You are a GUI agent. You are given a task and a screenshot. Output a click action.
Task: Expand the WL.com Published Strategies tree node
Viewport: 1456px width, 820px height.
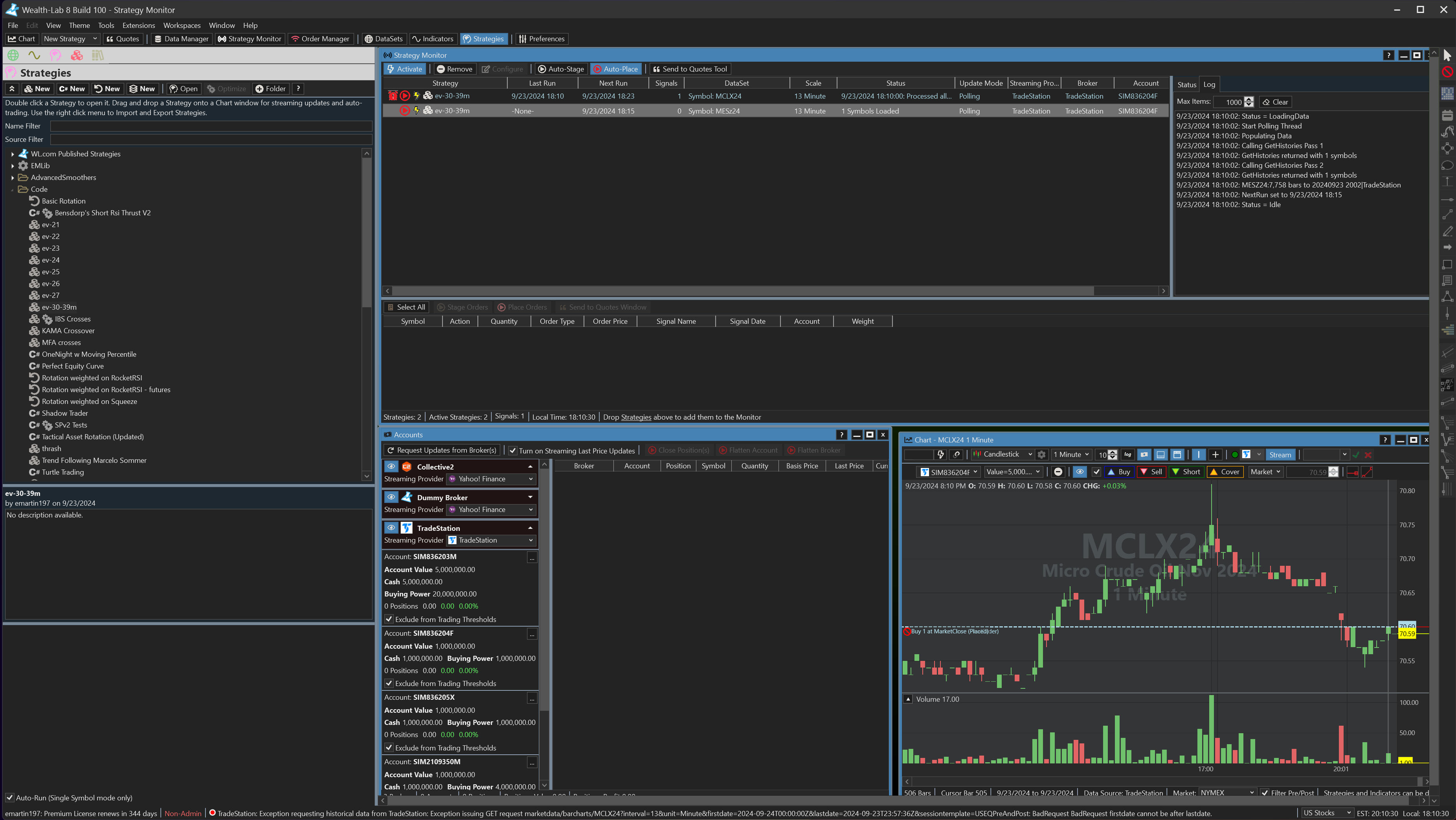[x=13, y=154]
